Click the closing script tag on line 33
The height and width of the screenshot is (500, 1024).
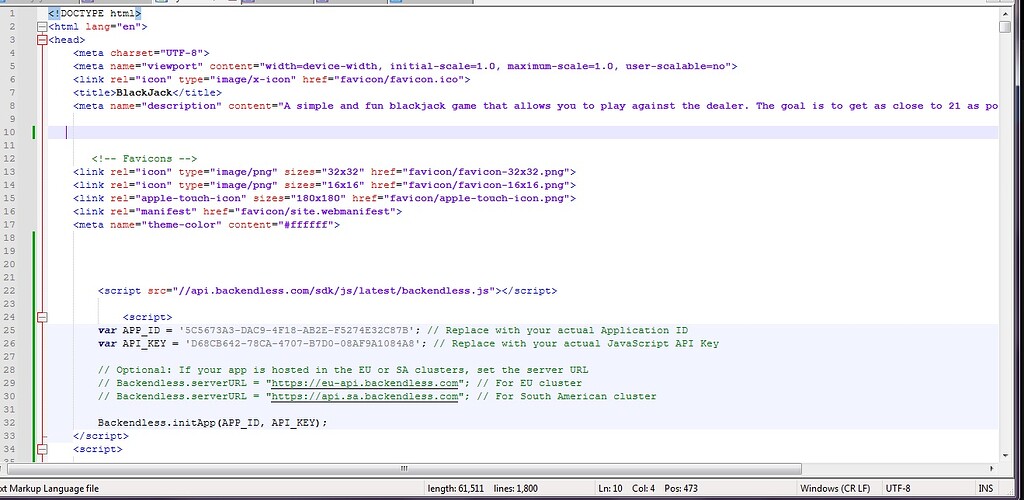[101, 436]
